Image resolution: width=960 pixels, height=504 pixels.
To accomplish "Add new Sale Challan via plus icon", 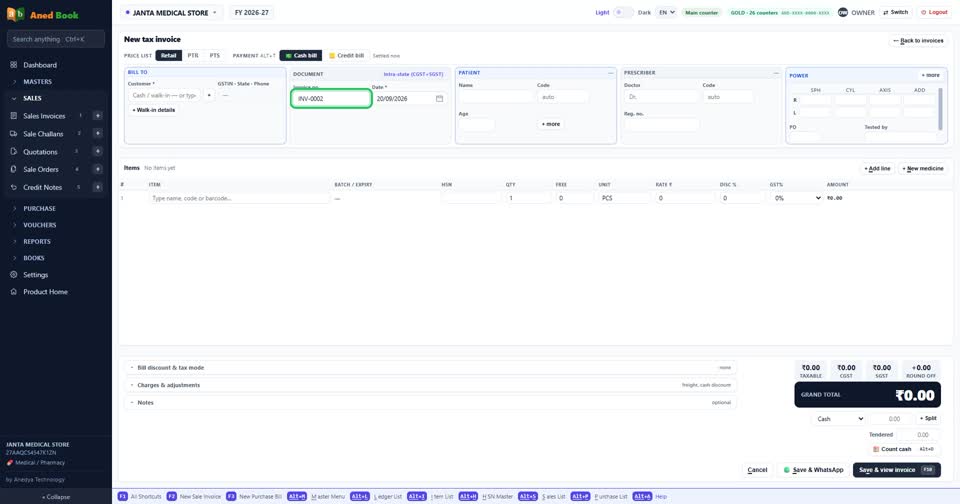I will pos(97,134).
